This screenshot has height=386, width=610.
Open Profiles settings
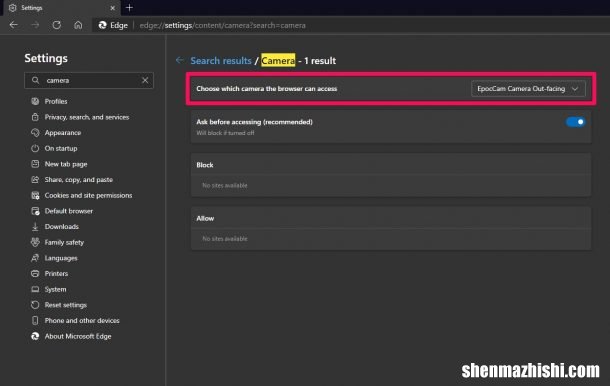(x=56, y=101)
